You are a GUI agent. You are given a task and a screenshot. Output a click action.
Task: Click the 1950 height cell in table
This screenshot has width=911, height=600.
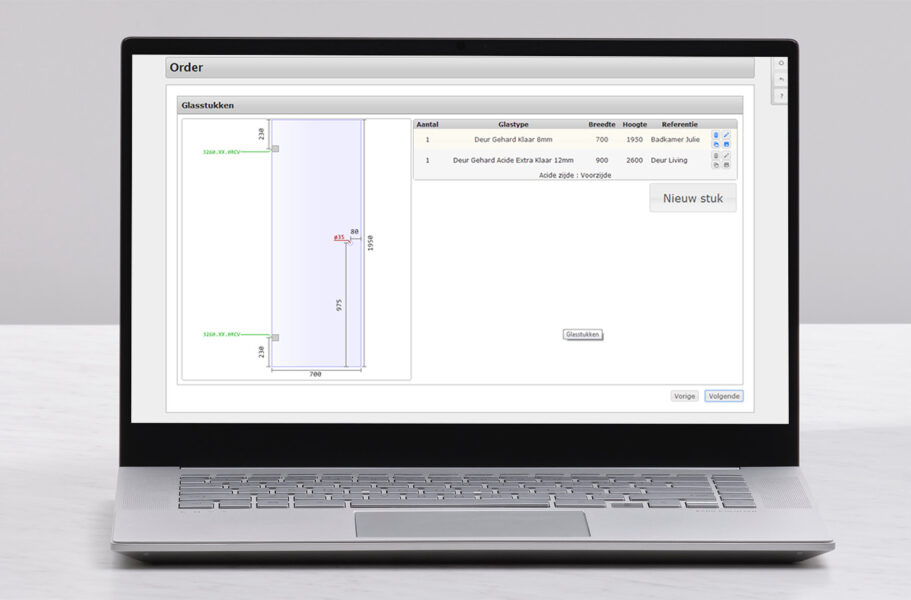pos(634,139)
